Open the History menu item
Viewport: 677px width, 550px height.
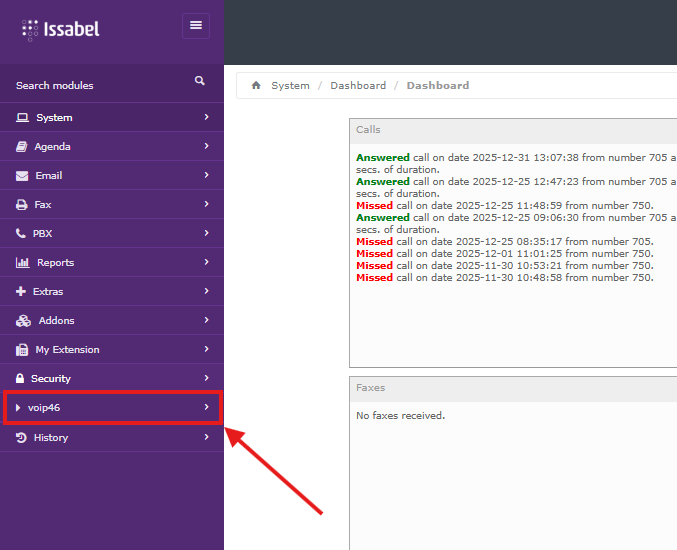[112, 437]
